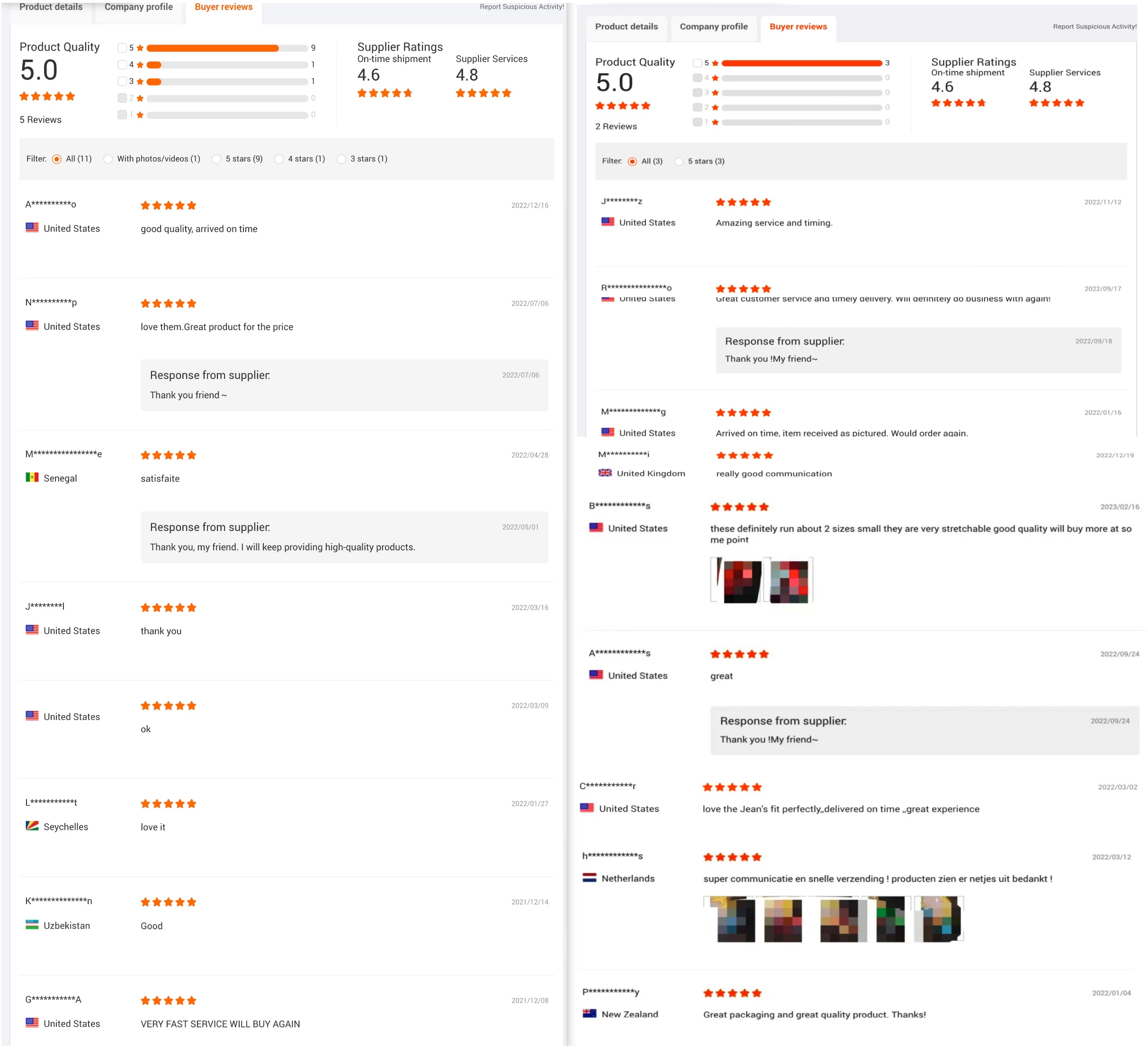Click the Netherlands flag icon
The image size is (1148, 1051).
click(589, 878)
